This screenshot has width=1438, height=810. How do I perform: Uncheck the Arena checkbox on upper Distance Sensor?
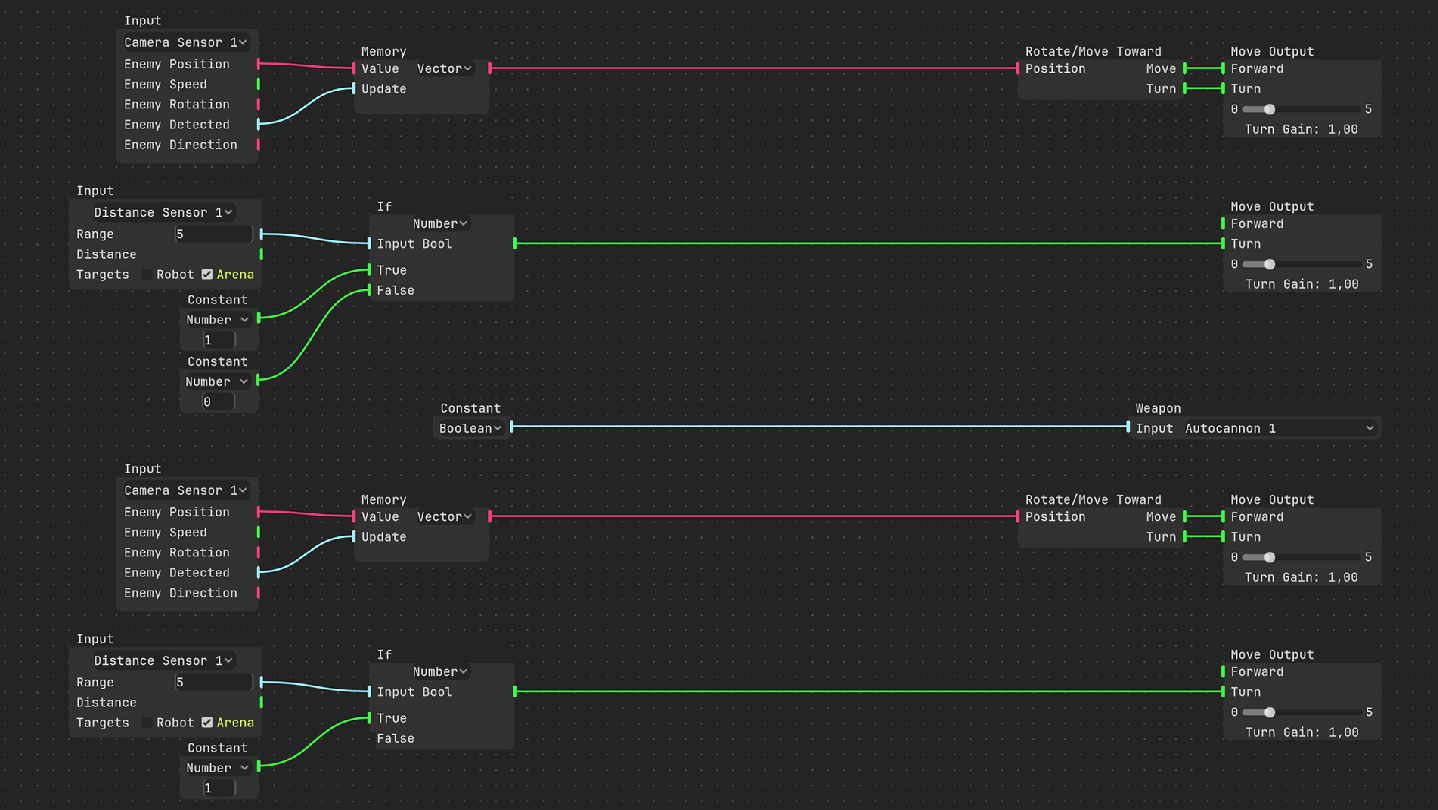[x=207, y=274]
